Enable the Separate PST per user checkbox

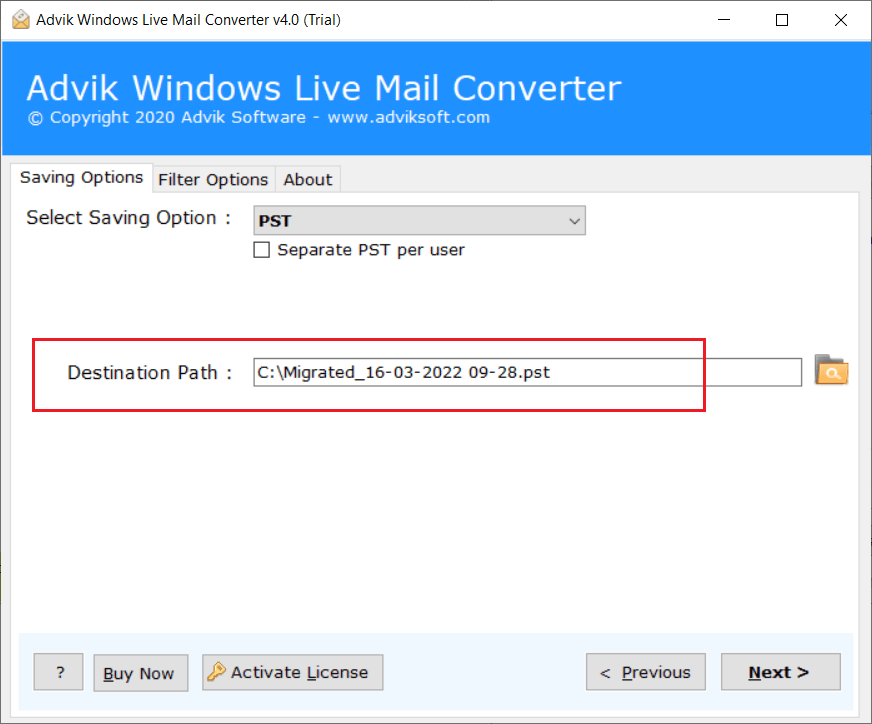(x=261, y=249)
